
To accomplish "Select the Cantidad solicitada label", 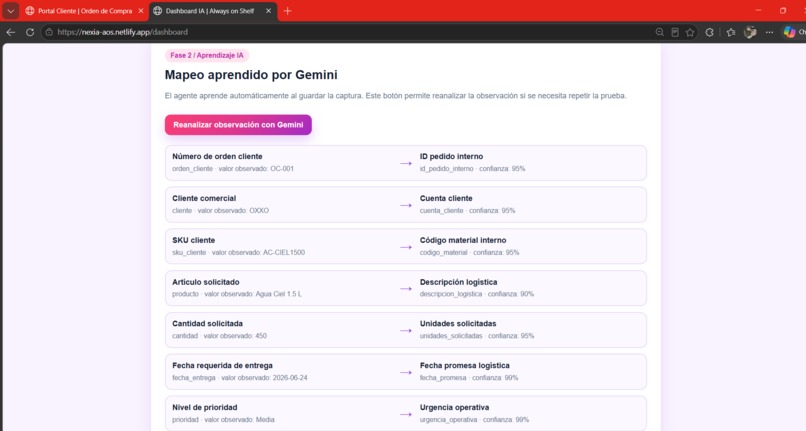I will (x=207, y=324).
